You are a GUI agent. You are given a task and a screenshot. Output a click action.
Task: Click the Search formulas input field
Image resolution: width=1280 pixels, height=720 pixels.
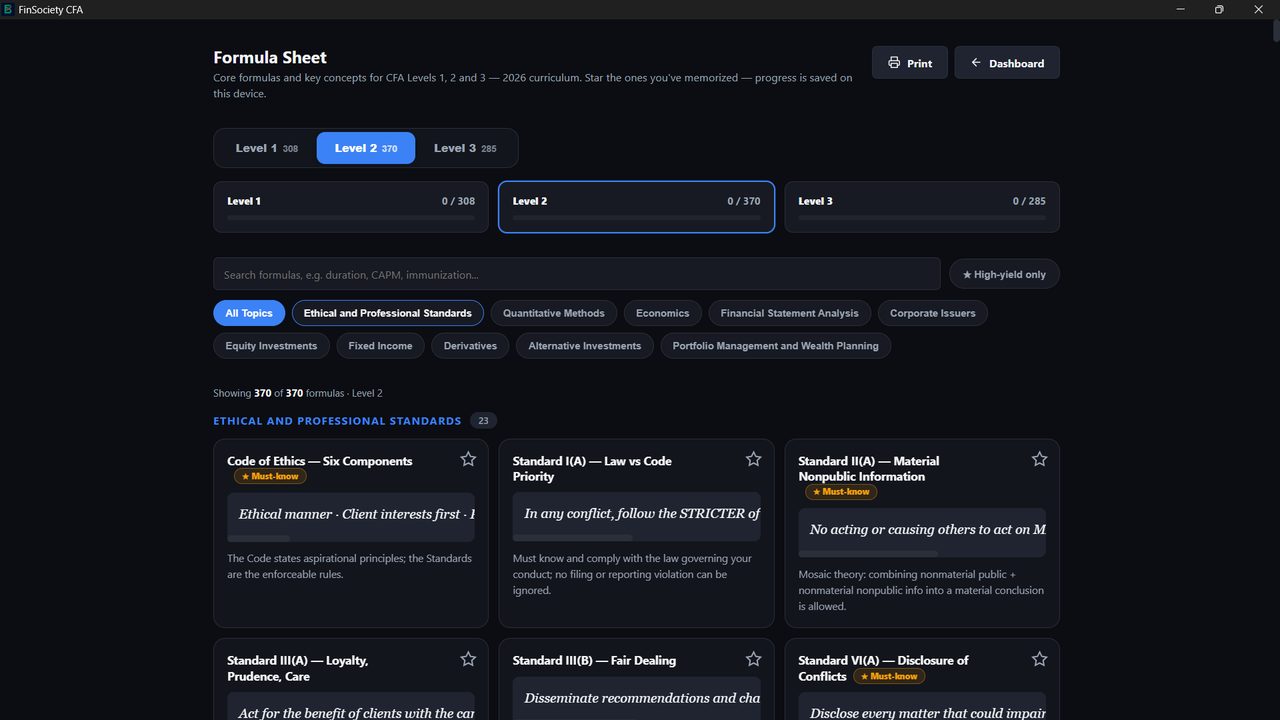click(577, 274)
